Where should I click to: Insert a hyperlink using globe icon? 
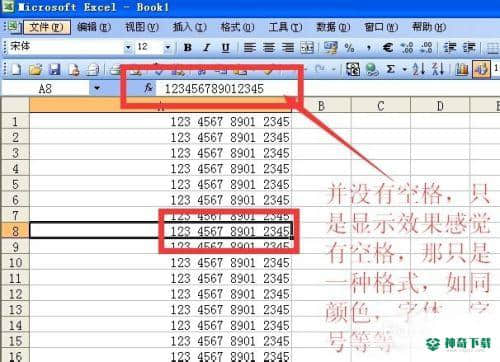[x=372, y=69]
